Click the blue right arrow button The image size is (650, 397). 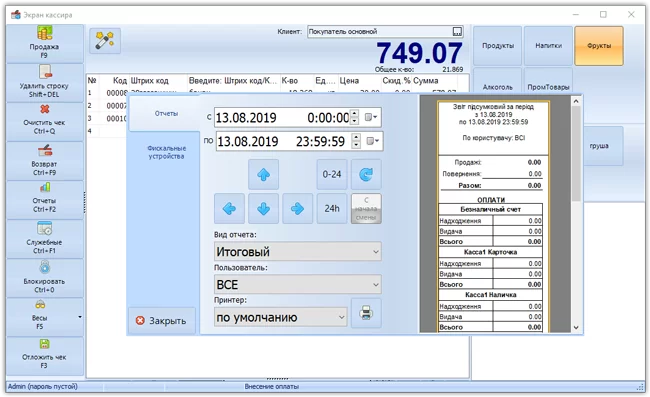(298, 208)
